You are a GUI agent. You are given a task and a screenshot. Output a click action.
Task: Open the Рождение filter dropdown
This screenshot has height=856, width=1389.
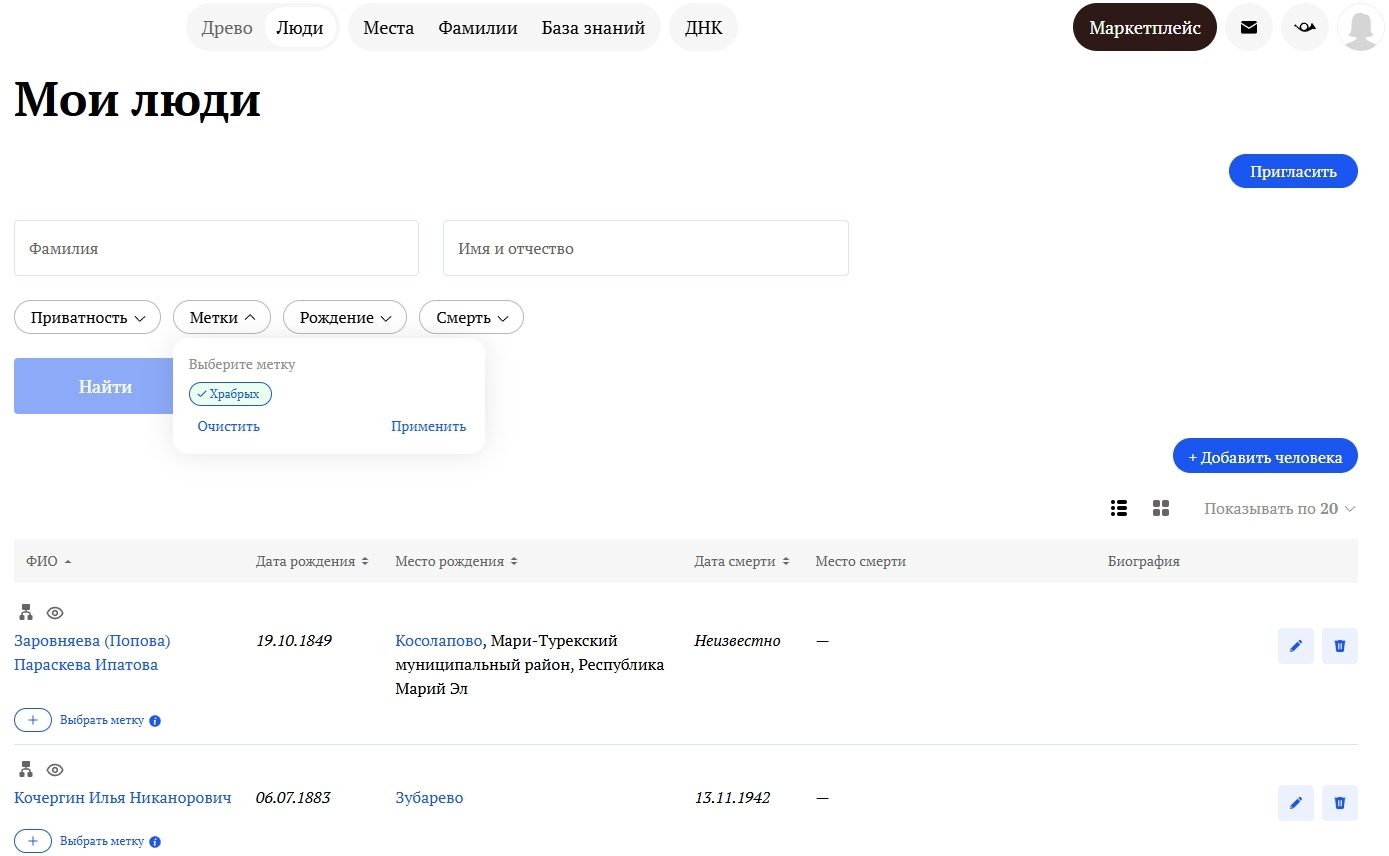344,318
